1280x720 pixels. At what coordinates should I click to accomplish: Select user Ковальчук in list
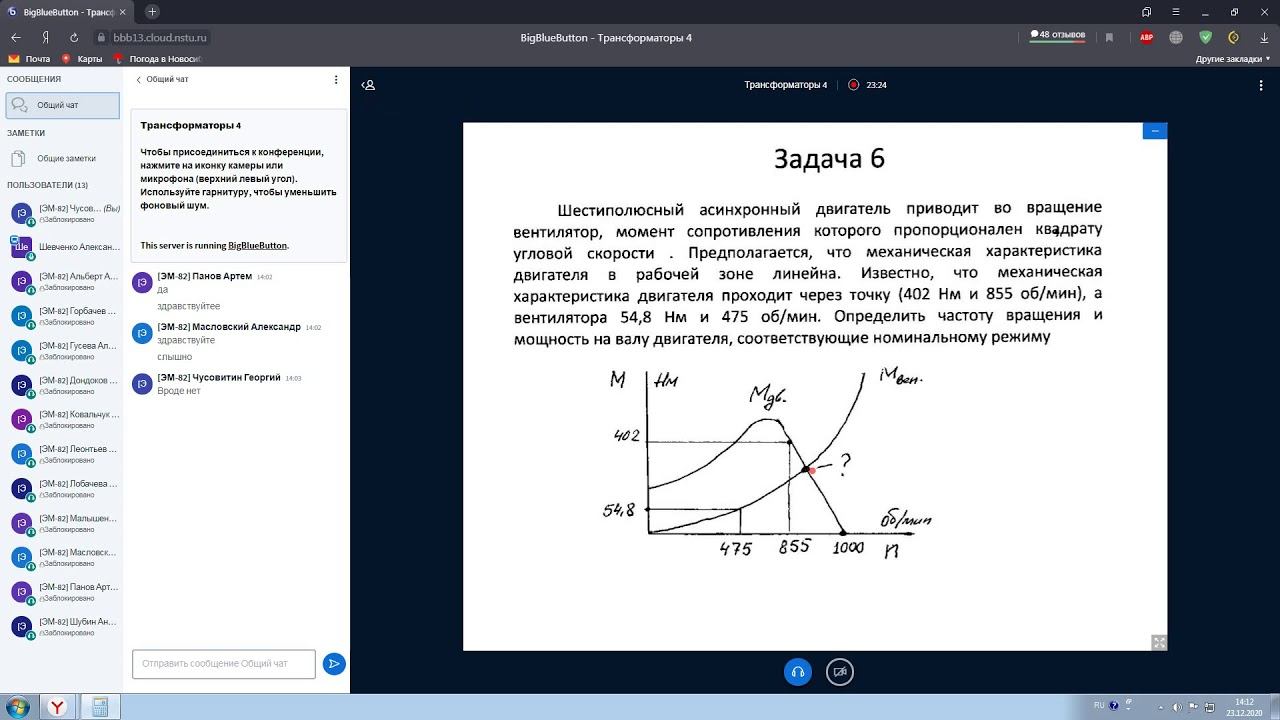[x=62, y=419]
